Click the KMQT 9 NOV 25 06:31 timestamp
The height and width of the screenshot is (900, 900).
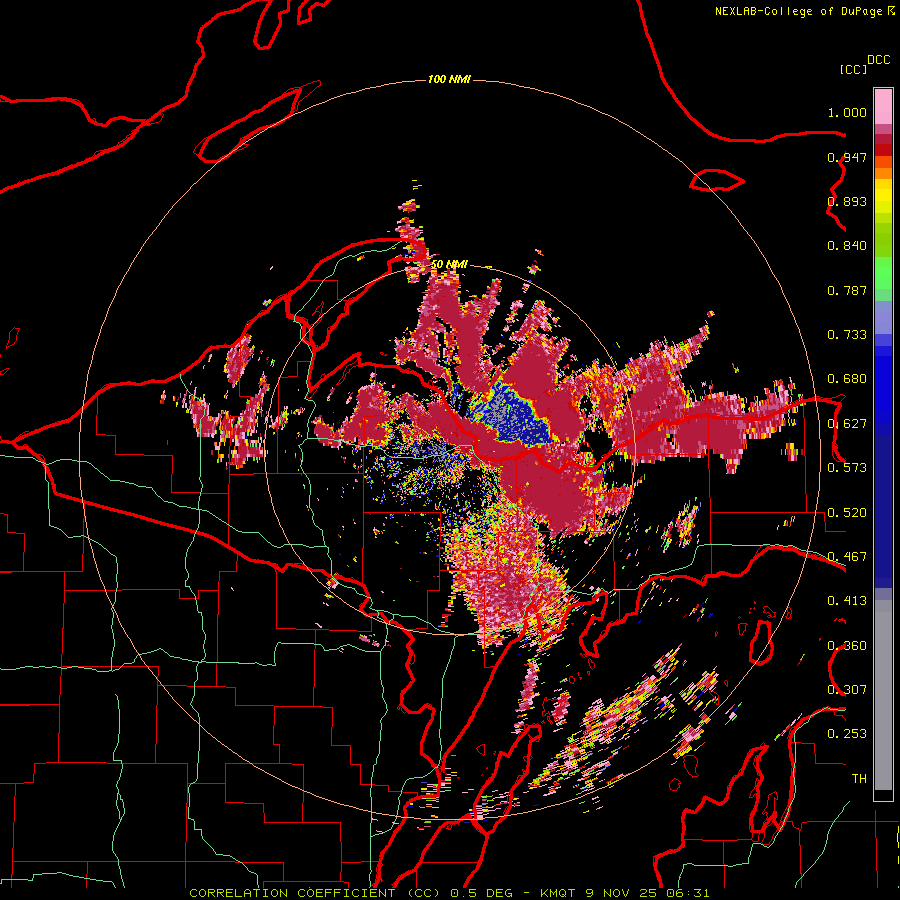tap(624, 893)
